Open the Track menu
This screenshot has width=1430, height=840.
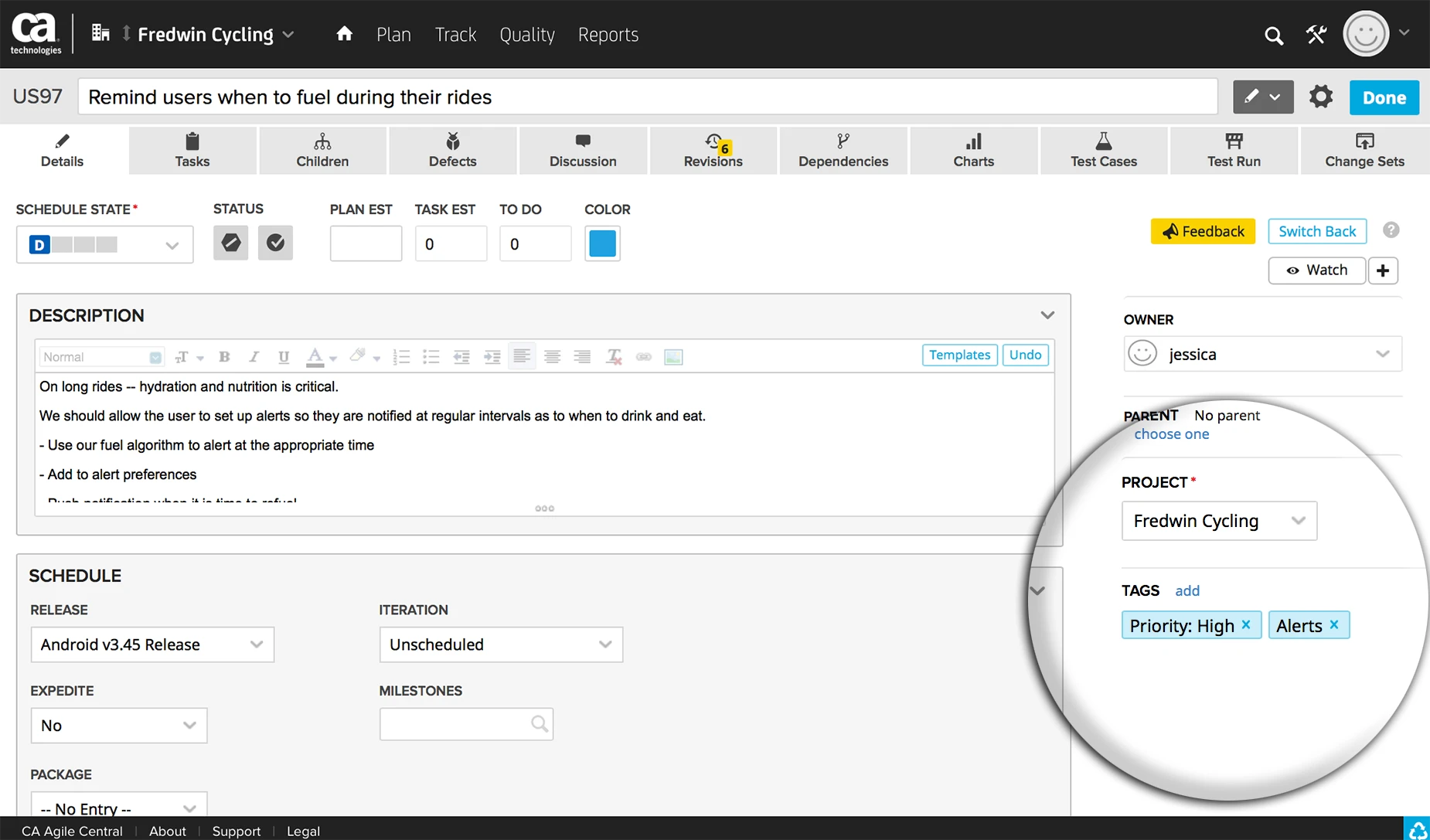coord(455,35)
